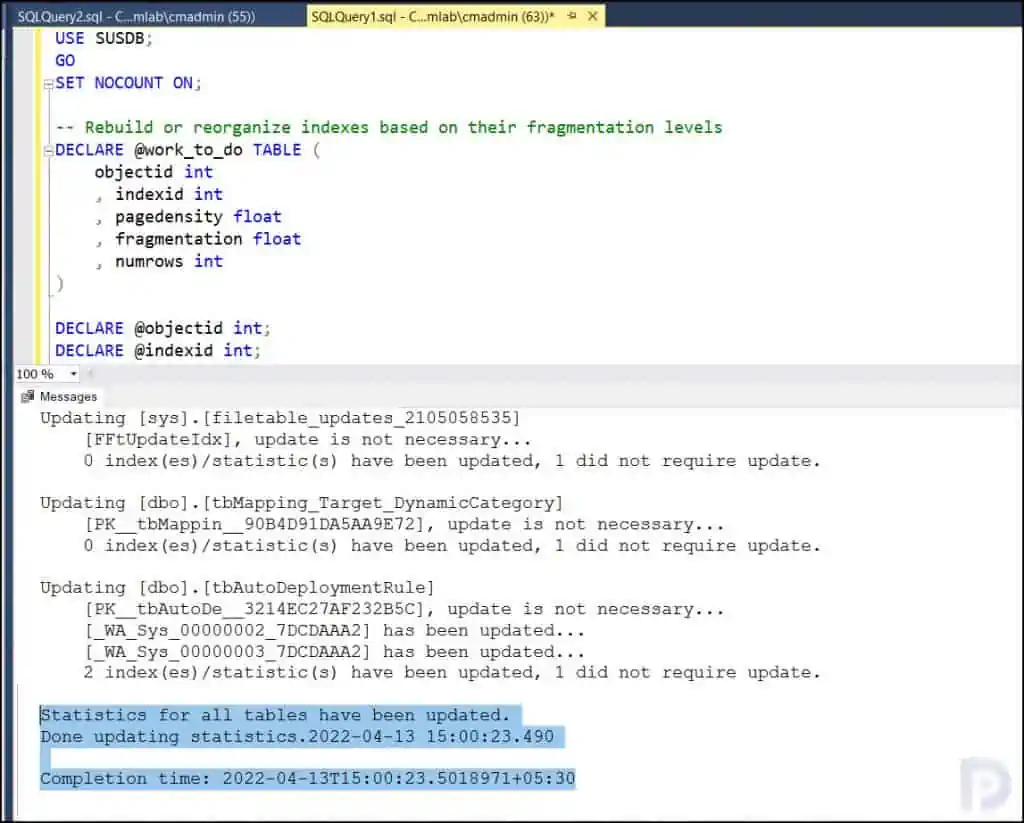The image size is (1024, 823).
Task: Open the 100 % zoom dropdown
Action: tap(73, 374)
